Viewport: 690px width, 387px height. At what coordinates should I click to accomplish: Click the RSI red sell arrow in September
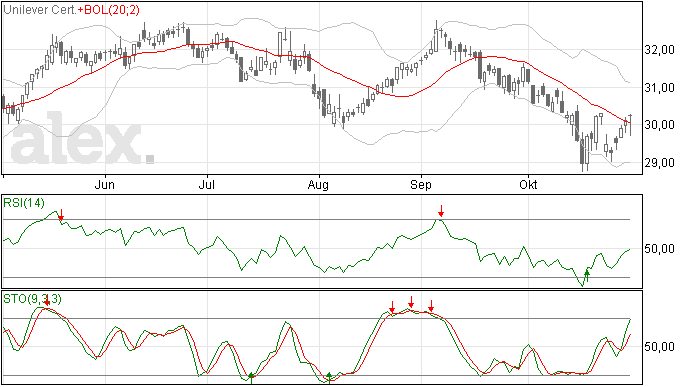pyautogui.click(x=441, y=211)
